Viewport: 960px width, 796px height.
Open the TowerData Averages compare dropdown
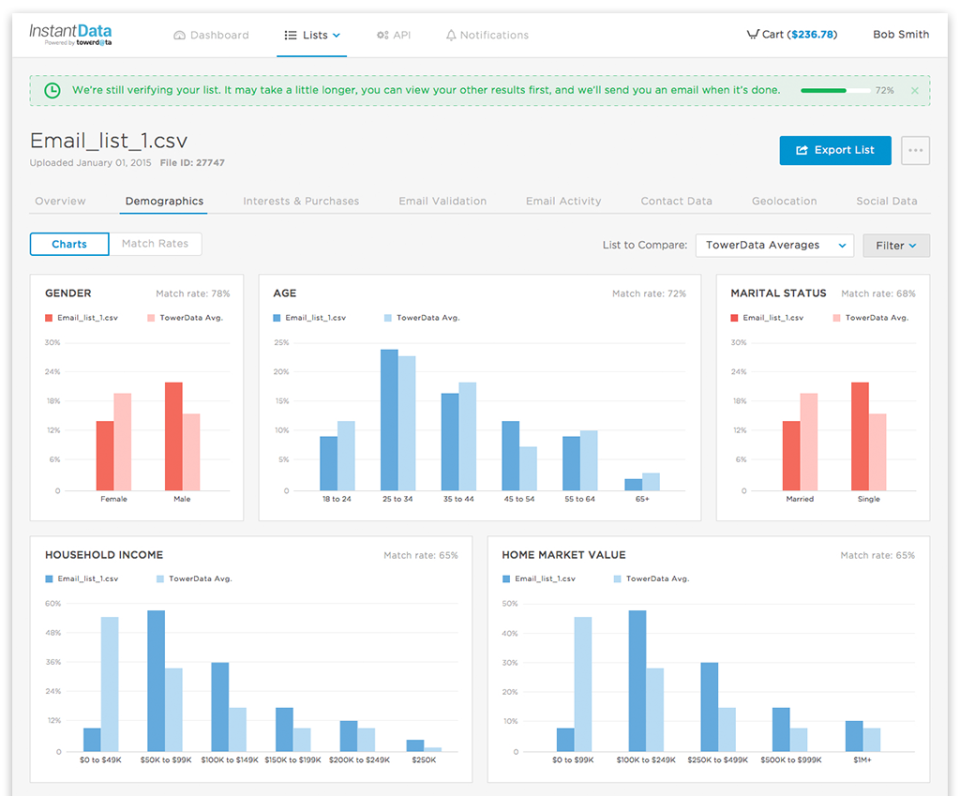coord(774,245)
